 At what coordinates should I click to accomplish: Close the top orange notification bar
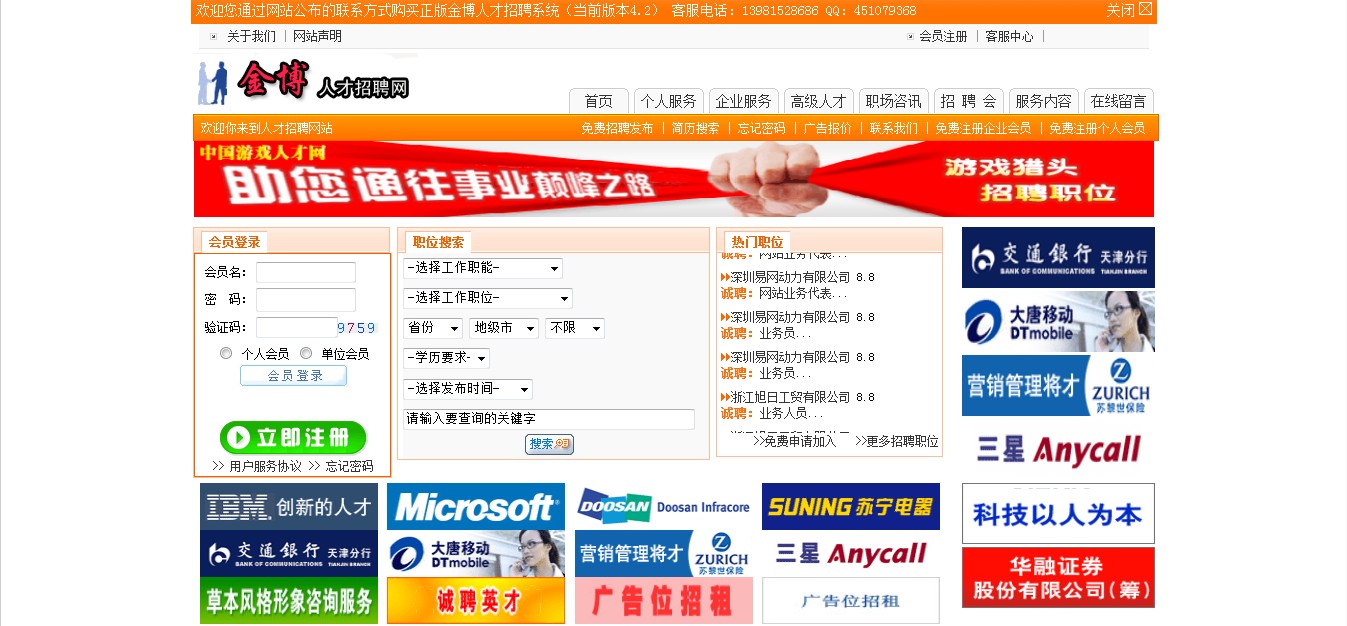1129,10
